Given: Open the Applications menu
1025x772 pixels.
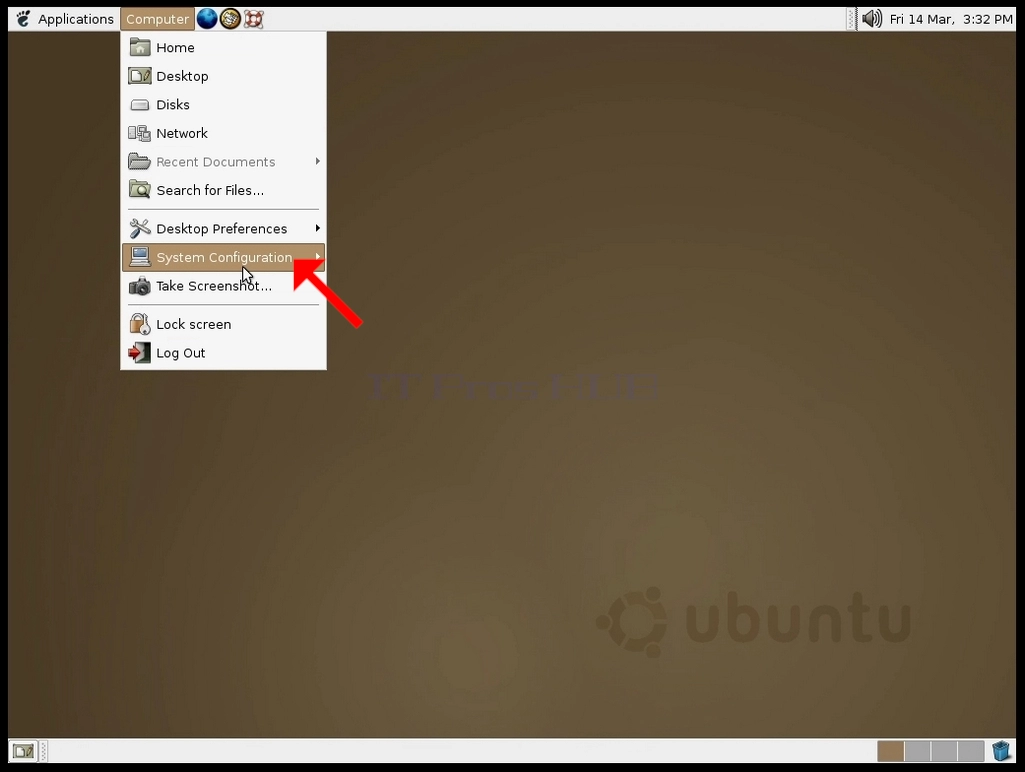Looking at the screenshot, I should pyautogui.click(x=64, y=19).
